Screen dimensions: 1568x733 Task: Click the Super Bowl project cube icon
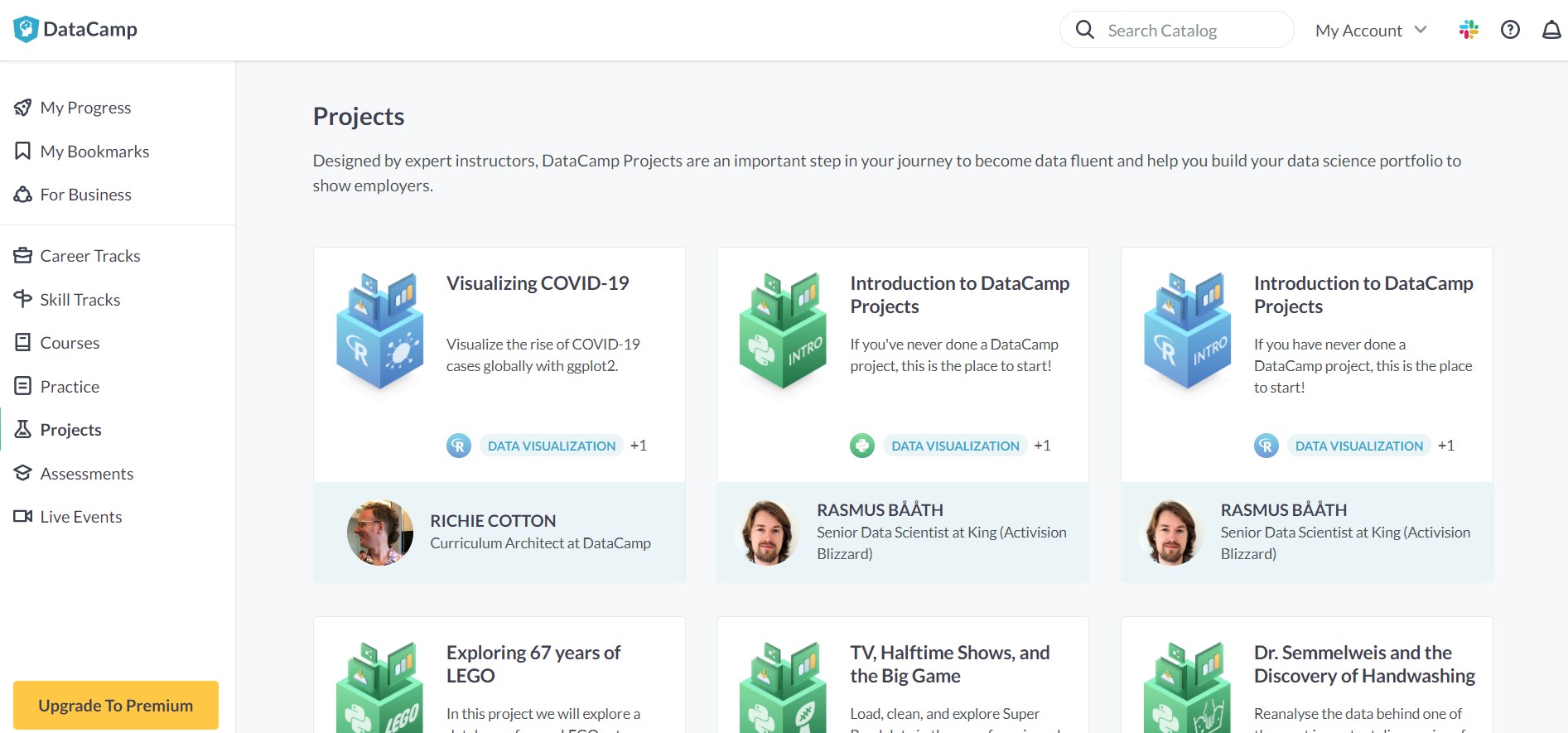point(783,687)
